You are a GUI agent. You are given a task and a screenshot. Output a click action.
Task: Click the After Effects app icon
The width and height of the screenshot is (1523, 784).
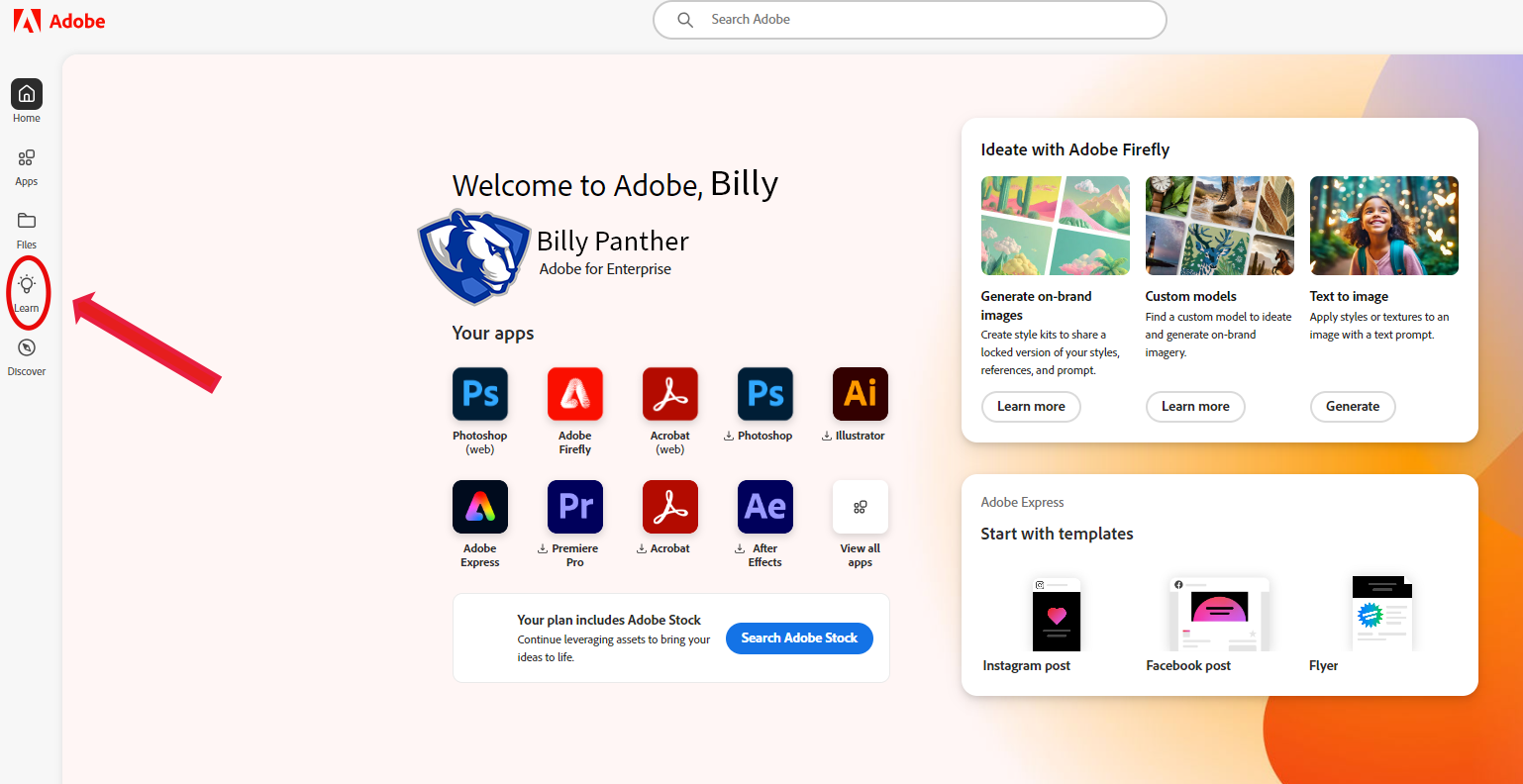tap(765, 507)
